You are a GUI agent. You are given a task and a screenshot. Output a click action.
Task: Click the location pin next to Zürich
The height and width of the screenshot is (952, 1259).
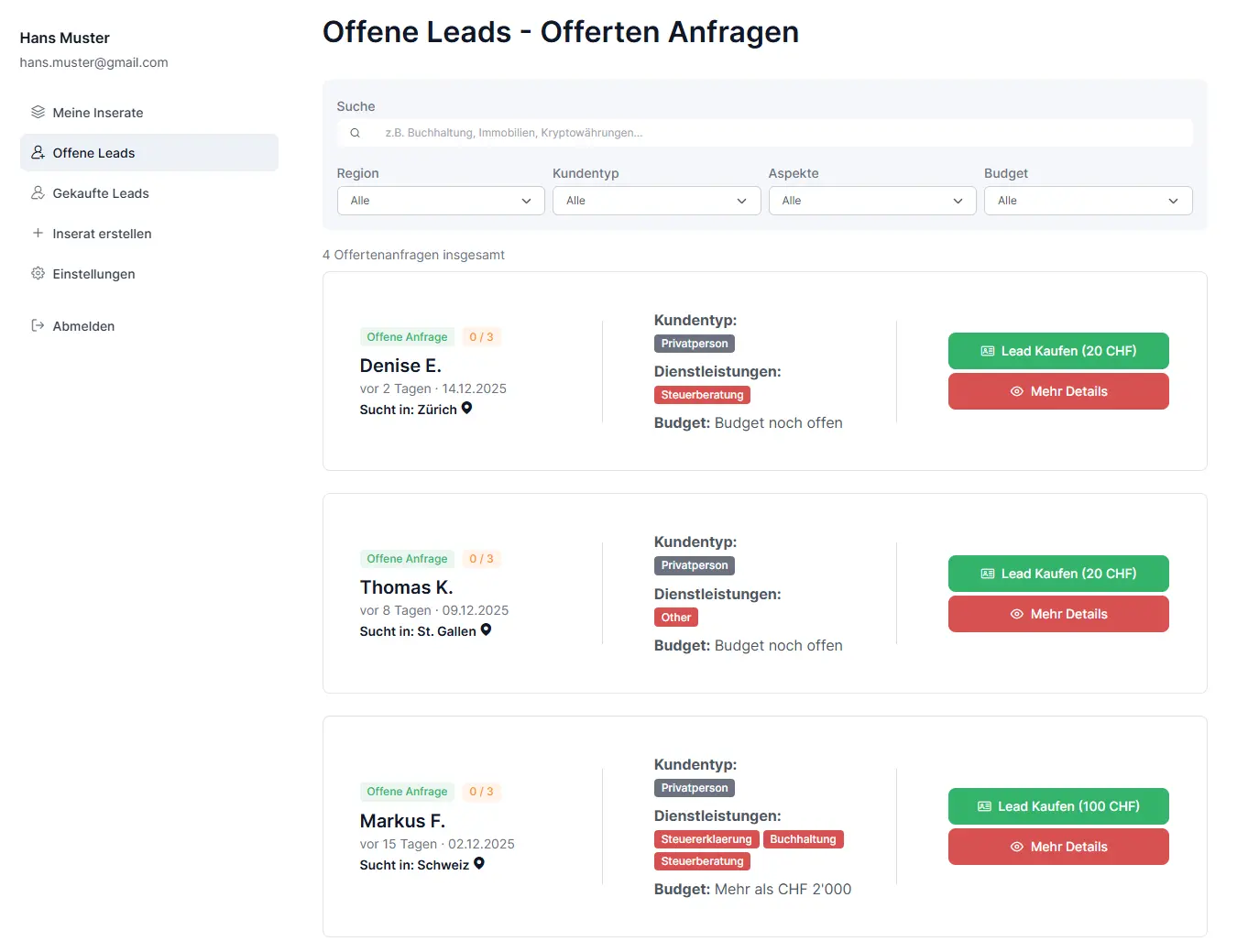(467, 409)
